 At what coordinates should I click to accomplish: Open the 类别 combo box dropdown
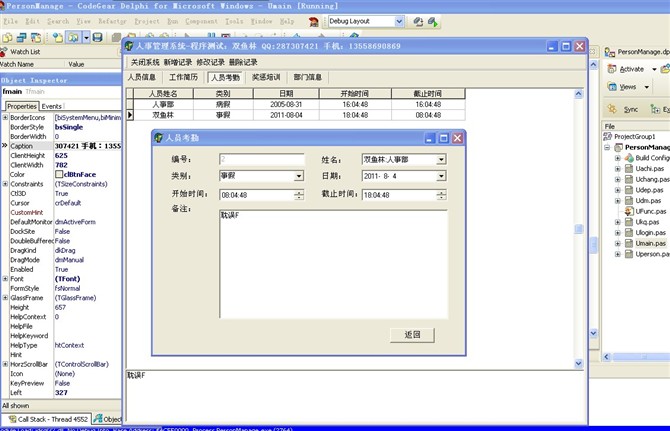tap(299, 176)
